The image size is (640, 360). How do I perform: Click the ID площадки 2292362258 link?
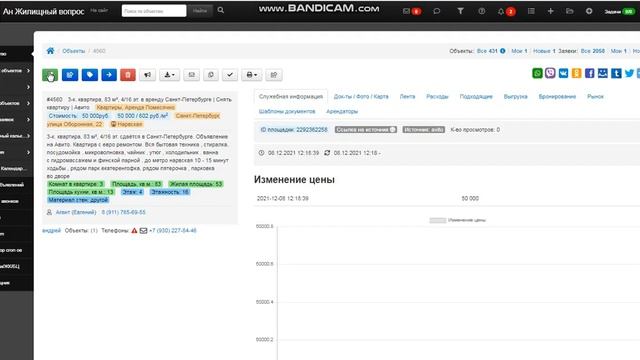tap(294, 129)
